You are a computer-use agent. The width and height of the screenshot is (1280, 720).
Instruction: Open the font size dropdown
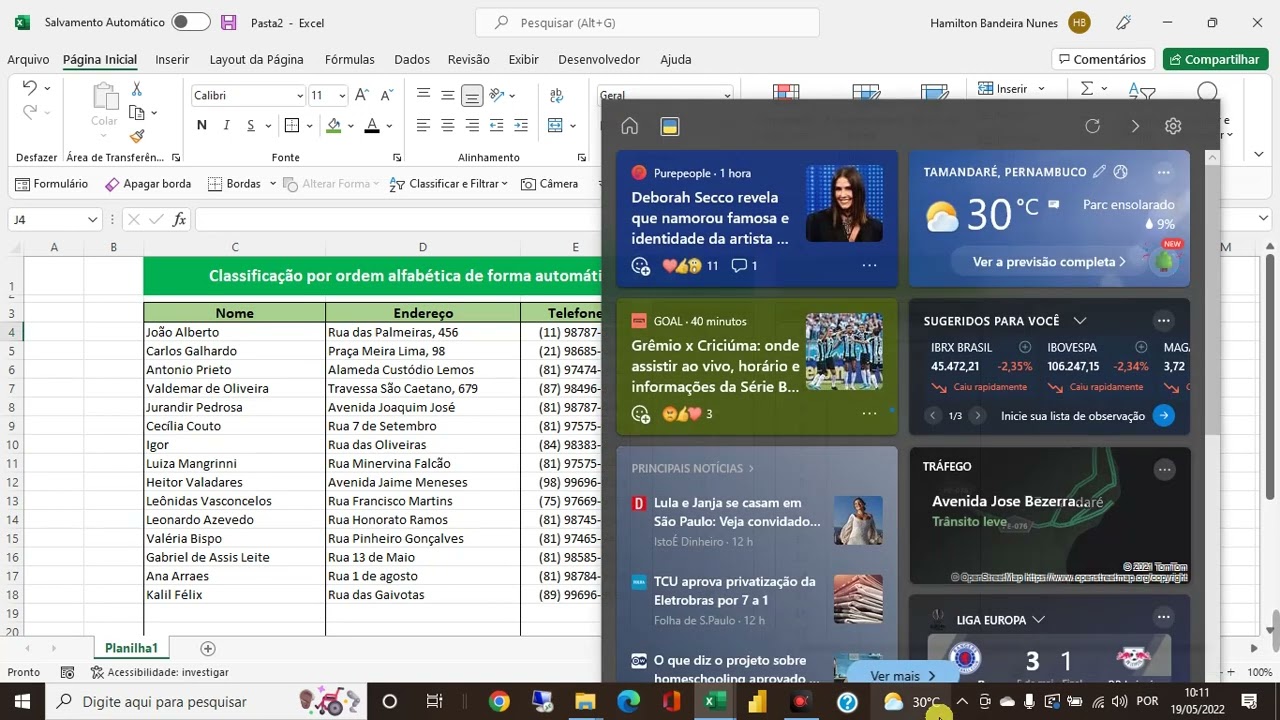click(x=342, y=96)
